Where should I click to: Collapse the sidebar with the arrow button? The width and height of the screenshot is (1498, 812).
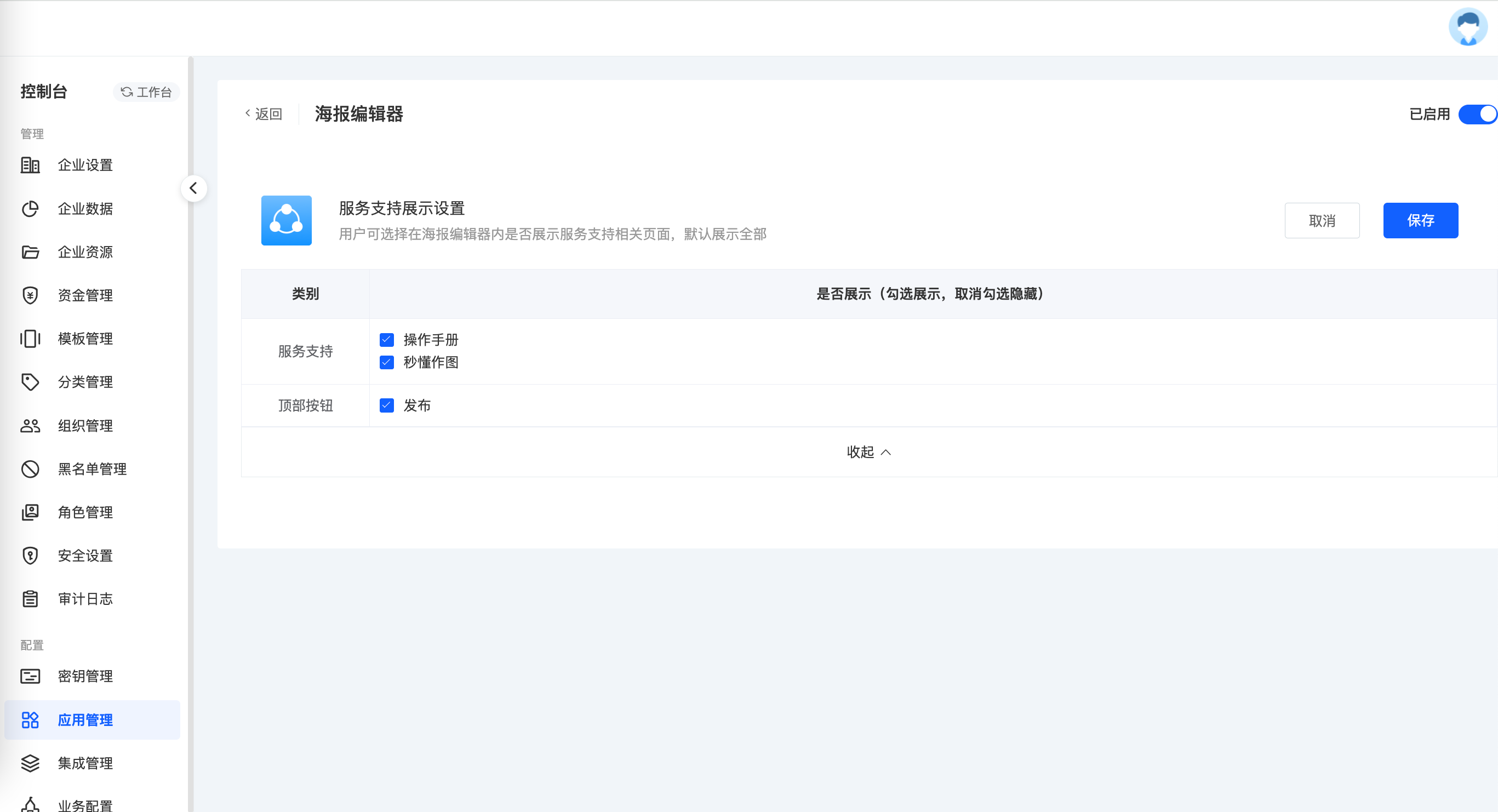(x=193, y=188)
